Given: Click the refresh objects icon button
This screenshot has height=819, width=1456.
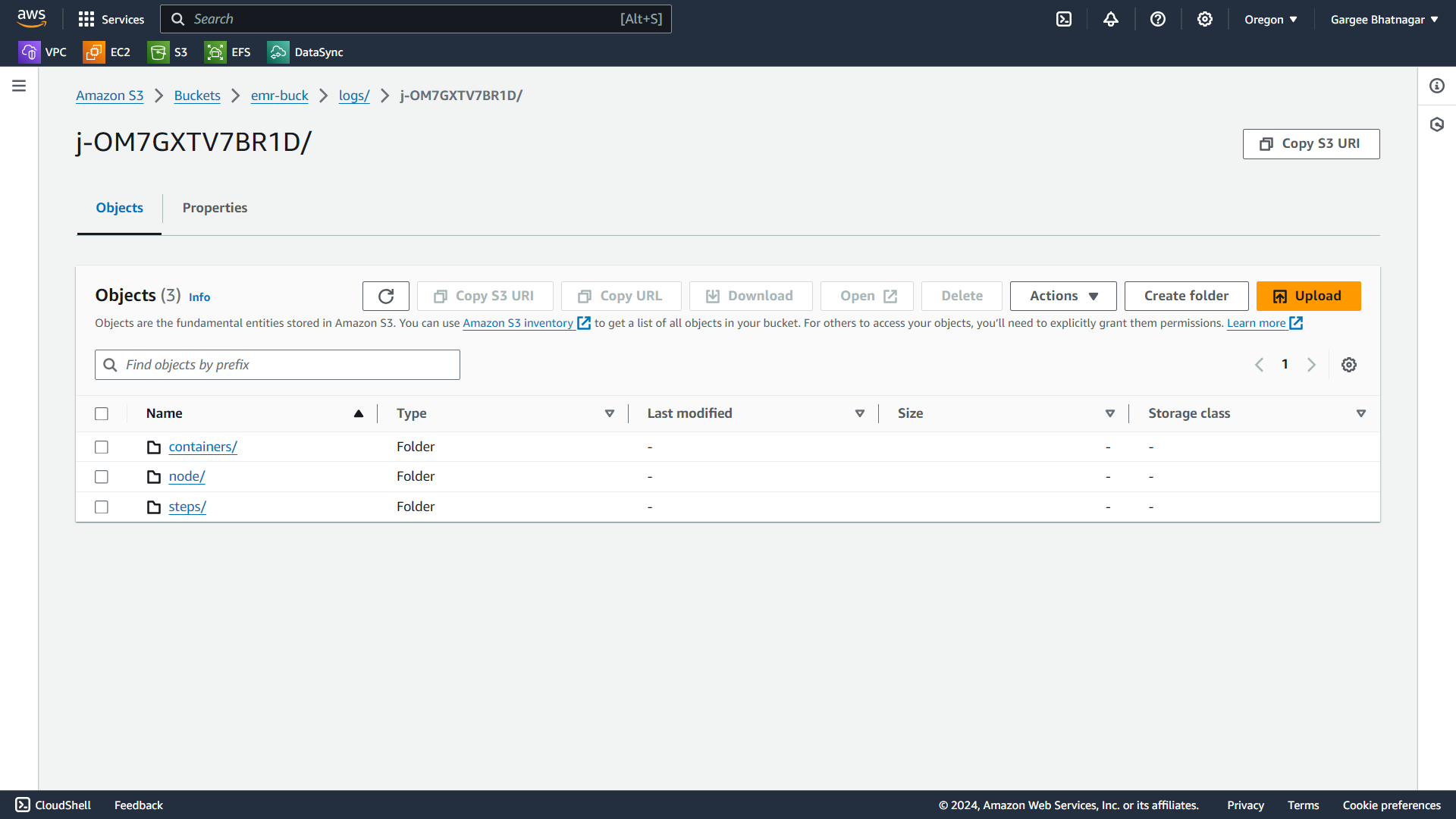Looking at the screenshot, I should pos(385,296).
